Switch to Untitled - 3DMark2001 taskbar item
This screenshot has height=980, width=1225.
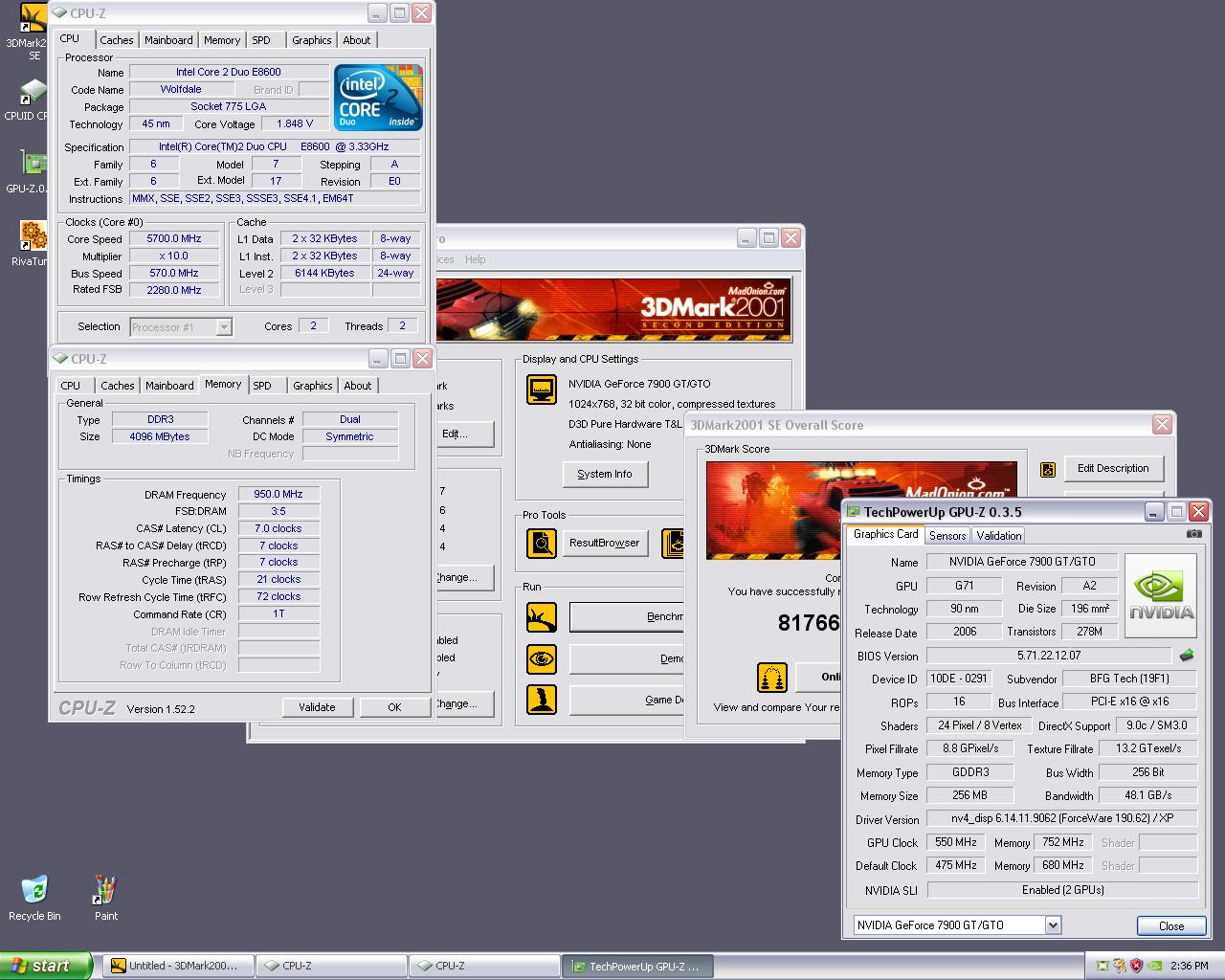178,966
